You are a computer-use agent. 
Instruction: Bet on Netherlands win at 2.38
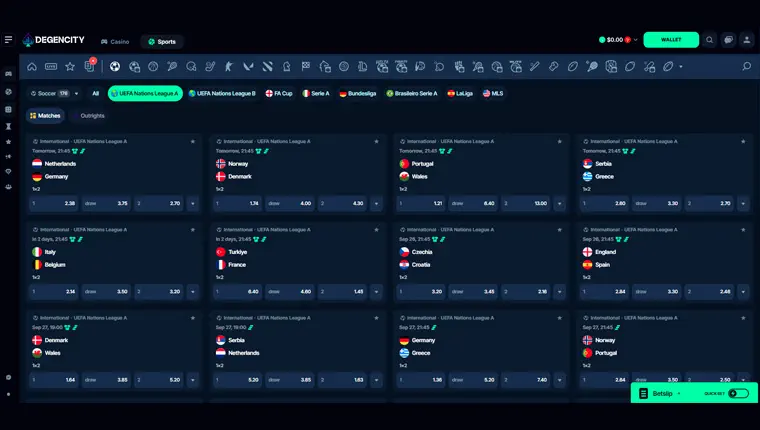[x=53, y=204]
